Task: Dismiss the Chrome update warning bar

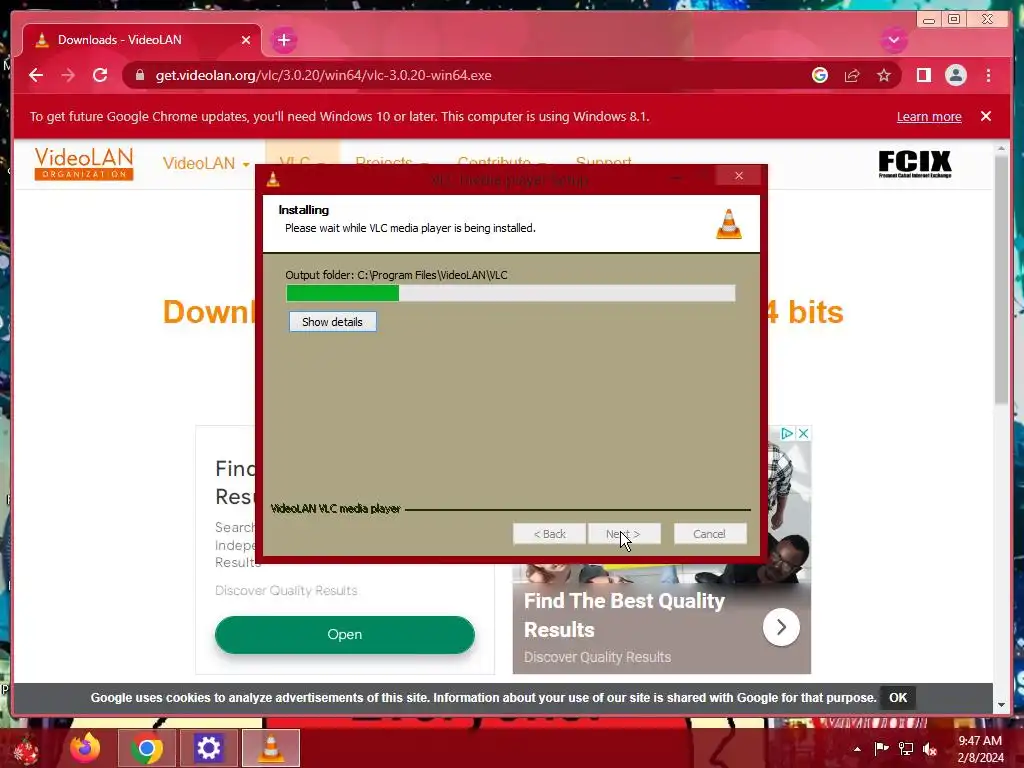Action: (x=985, y=116)
